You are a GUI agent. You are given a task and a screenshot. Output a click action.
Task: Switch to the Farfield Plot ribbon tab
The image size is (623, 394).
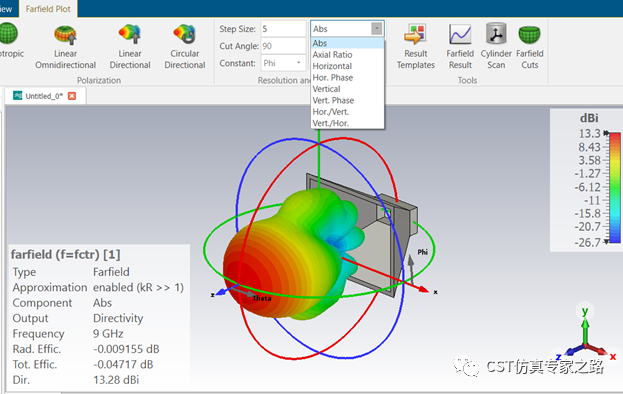(x=48, y=9)
